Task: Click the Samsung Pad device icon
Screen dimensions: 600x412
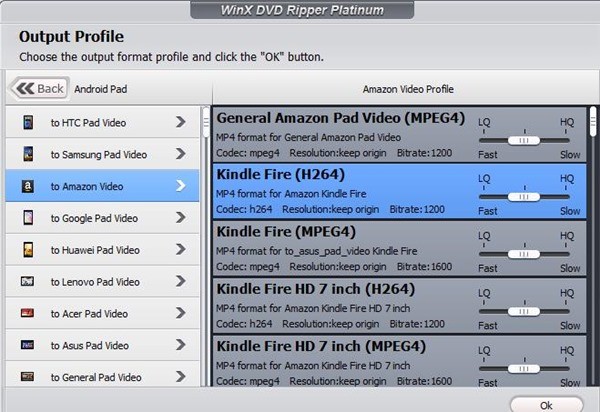Action: [x=28, y=154]
